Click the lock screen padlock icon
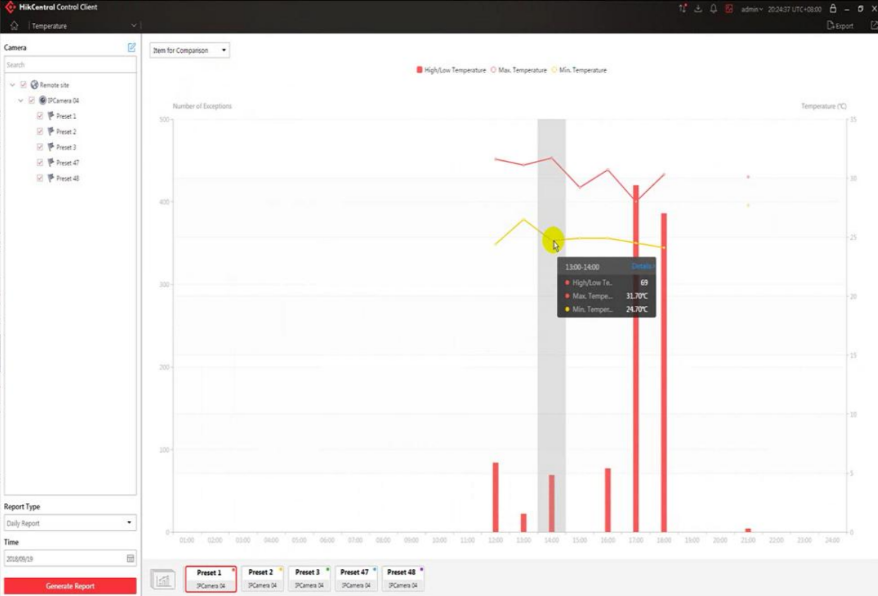 832,8
